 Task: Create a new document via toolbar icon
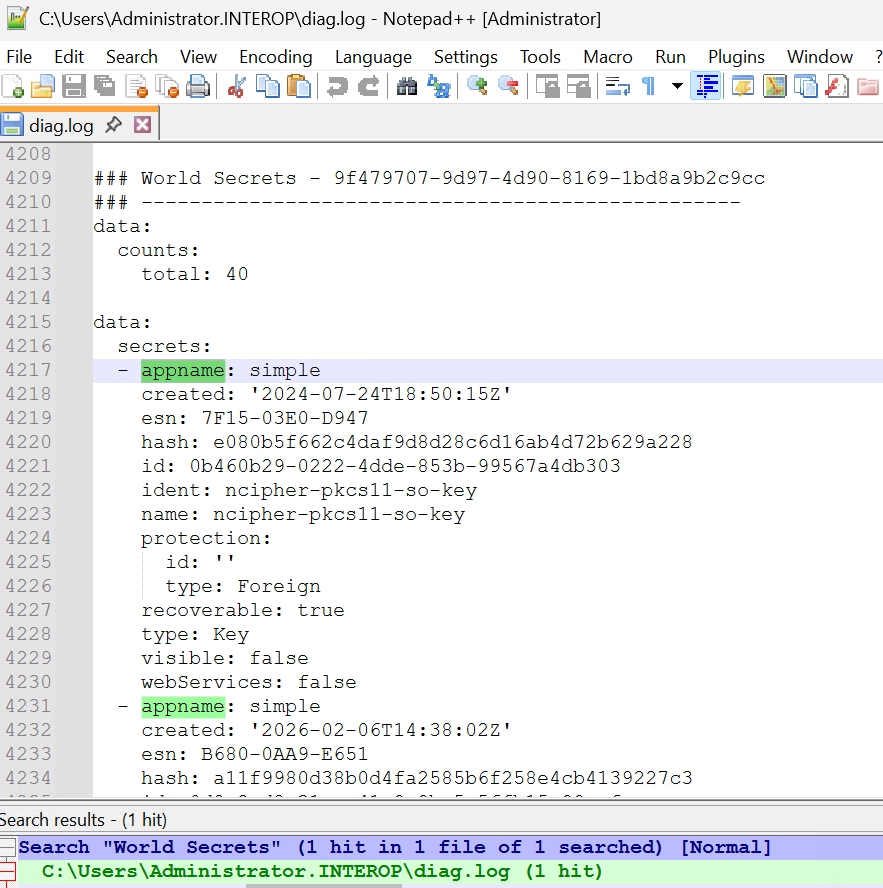coord(12,87)
